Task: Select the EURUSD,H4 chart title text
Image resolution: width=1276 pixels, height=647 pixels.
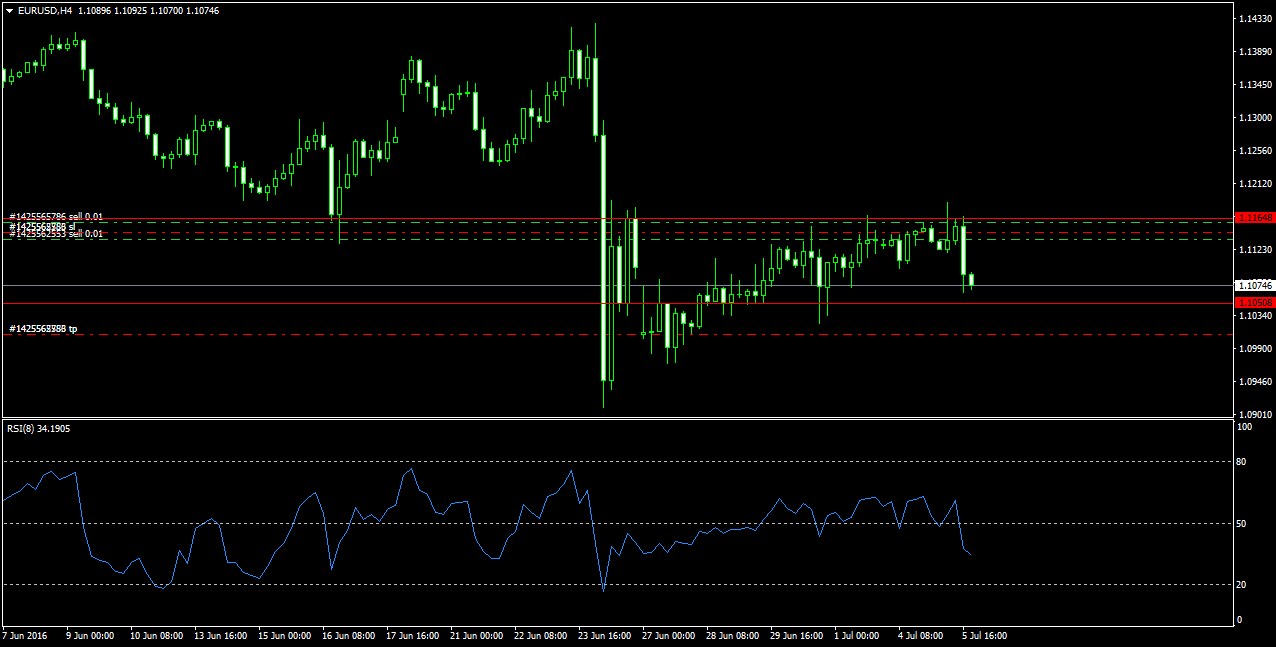Action: click(x=45, y=10)
